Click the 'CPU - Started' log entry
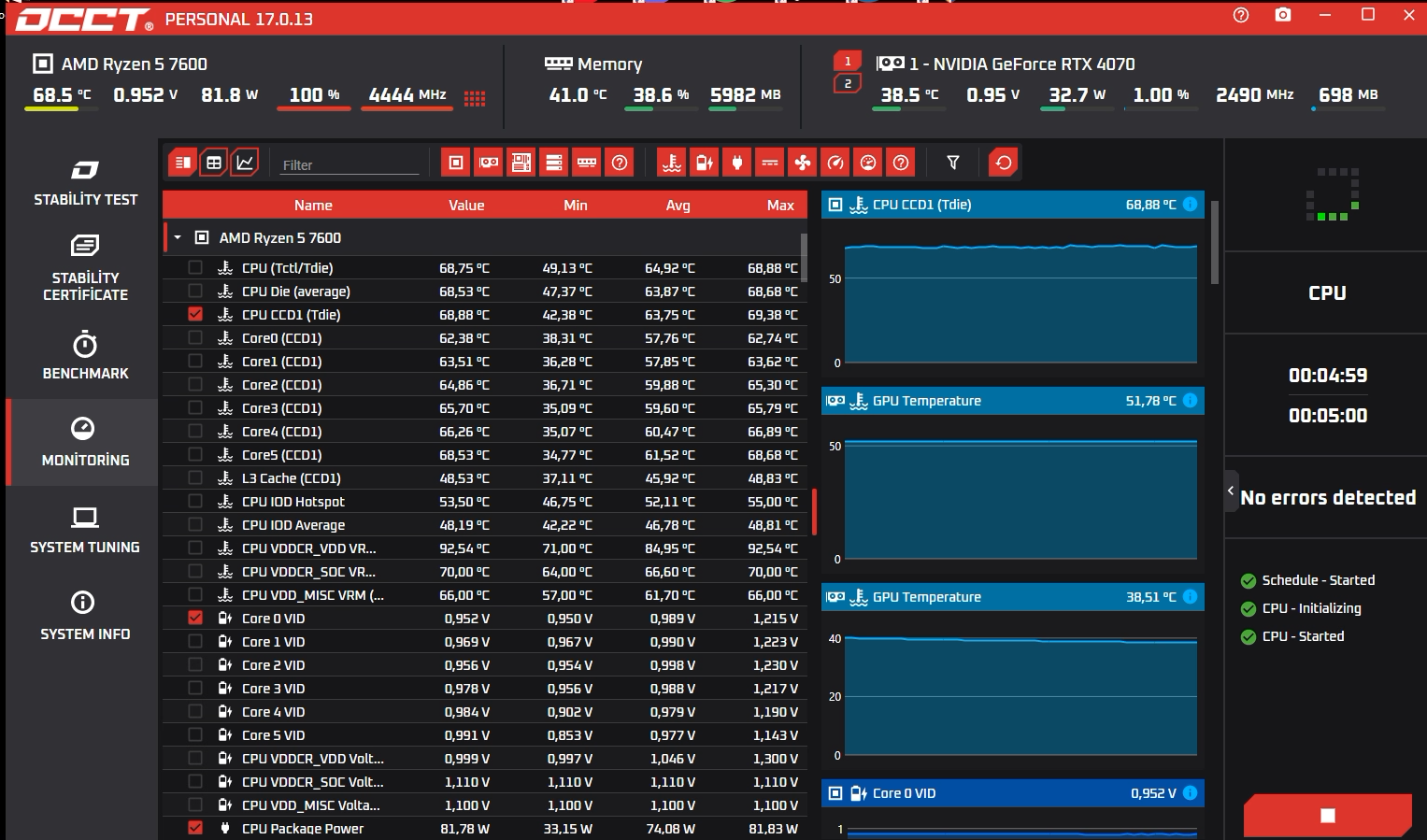1427x840 pixels. tap(1303, 636)
